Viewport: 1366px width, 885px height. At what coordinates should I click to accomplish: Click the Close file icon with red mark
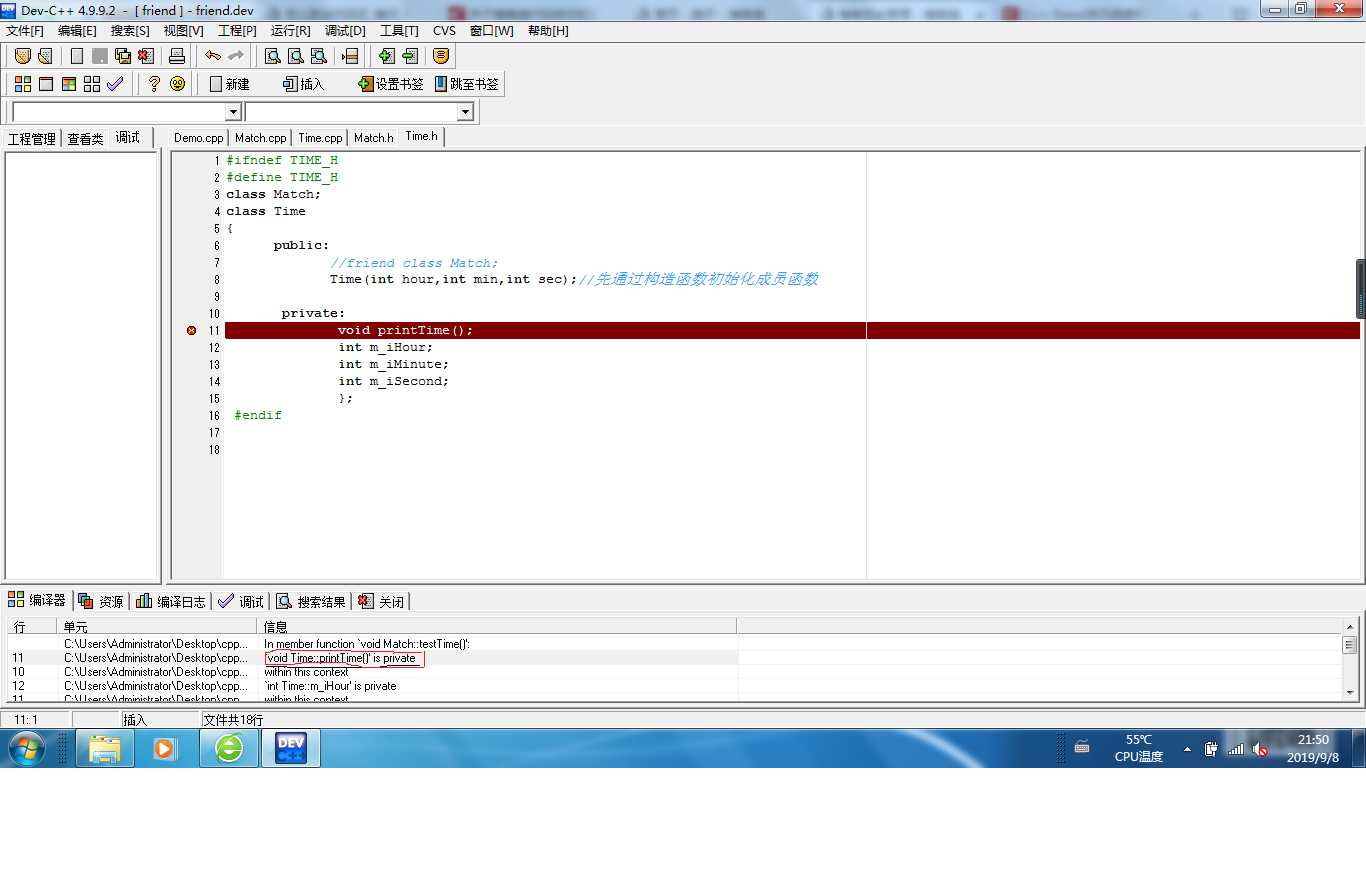tap(144, 56)
